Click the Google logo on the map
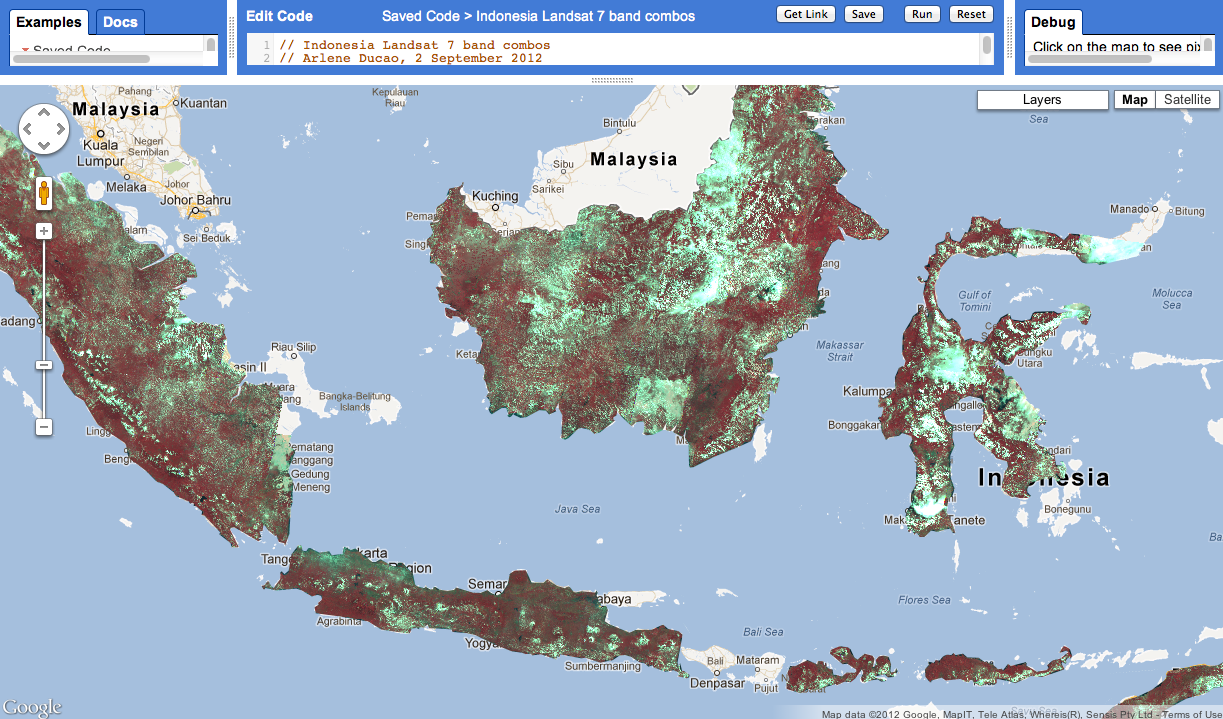 pos(31,707)
